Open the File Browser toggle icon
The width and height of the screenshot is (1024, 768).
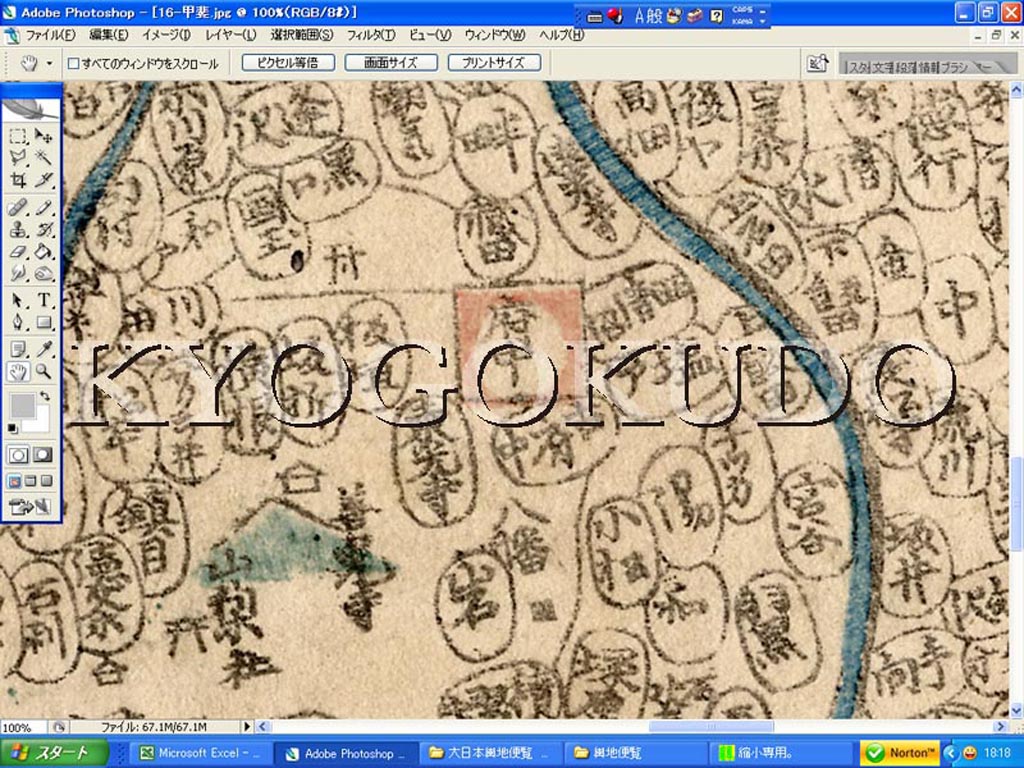pos(818,63)
